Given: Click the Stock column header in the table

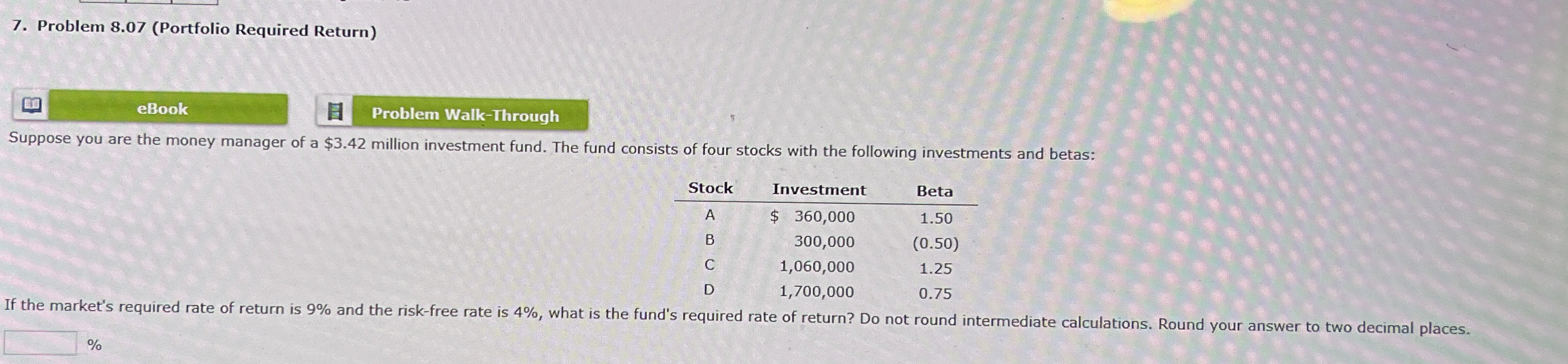Looking at the screenshot, I should pyautogui.click(x=711, y=188).
